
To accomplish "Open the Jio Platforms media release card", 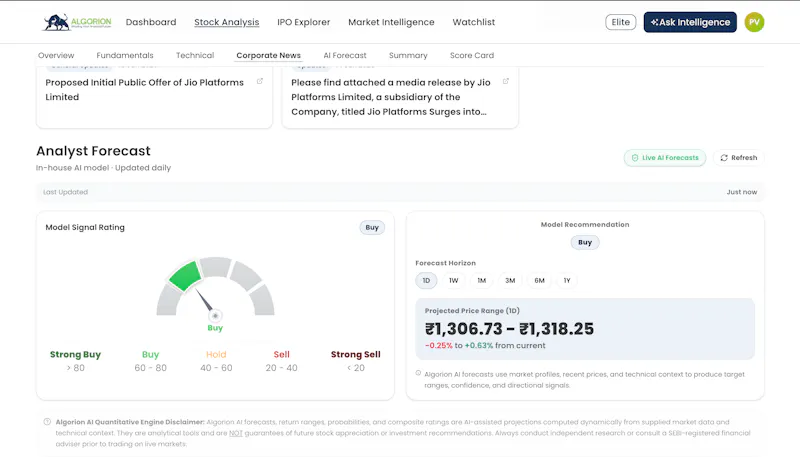I will point(400,97).
